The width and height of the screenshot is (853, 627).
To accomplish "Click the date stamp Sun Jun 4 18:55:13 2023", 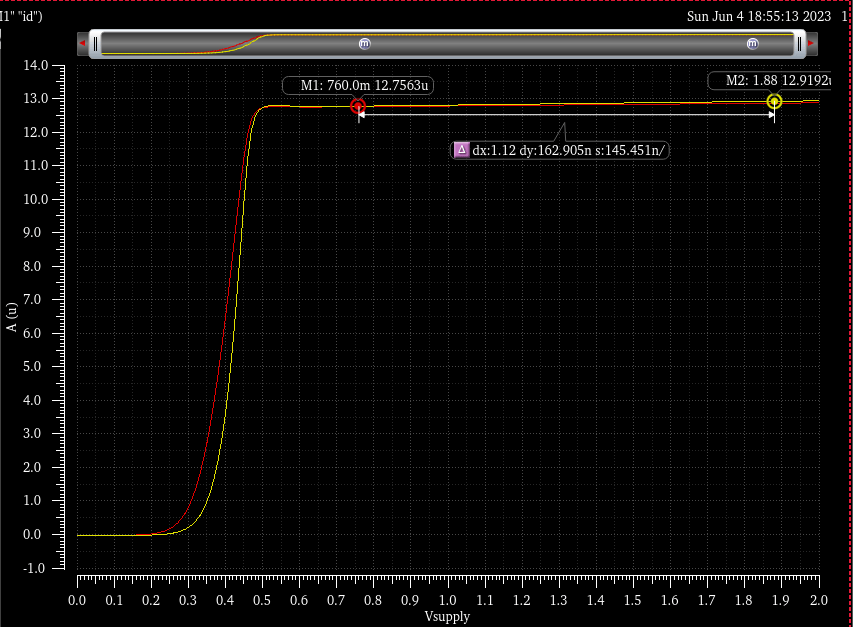I will 759,17.
